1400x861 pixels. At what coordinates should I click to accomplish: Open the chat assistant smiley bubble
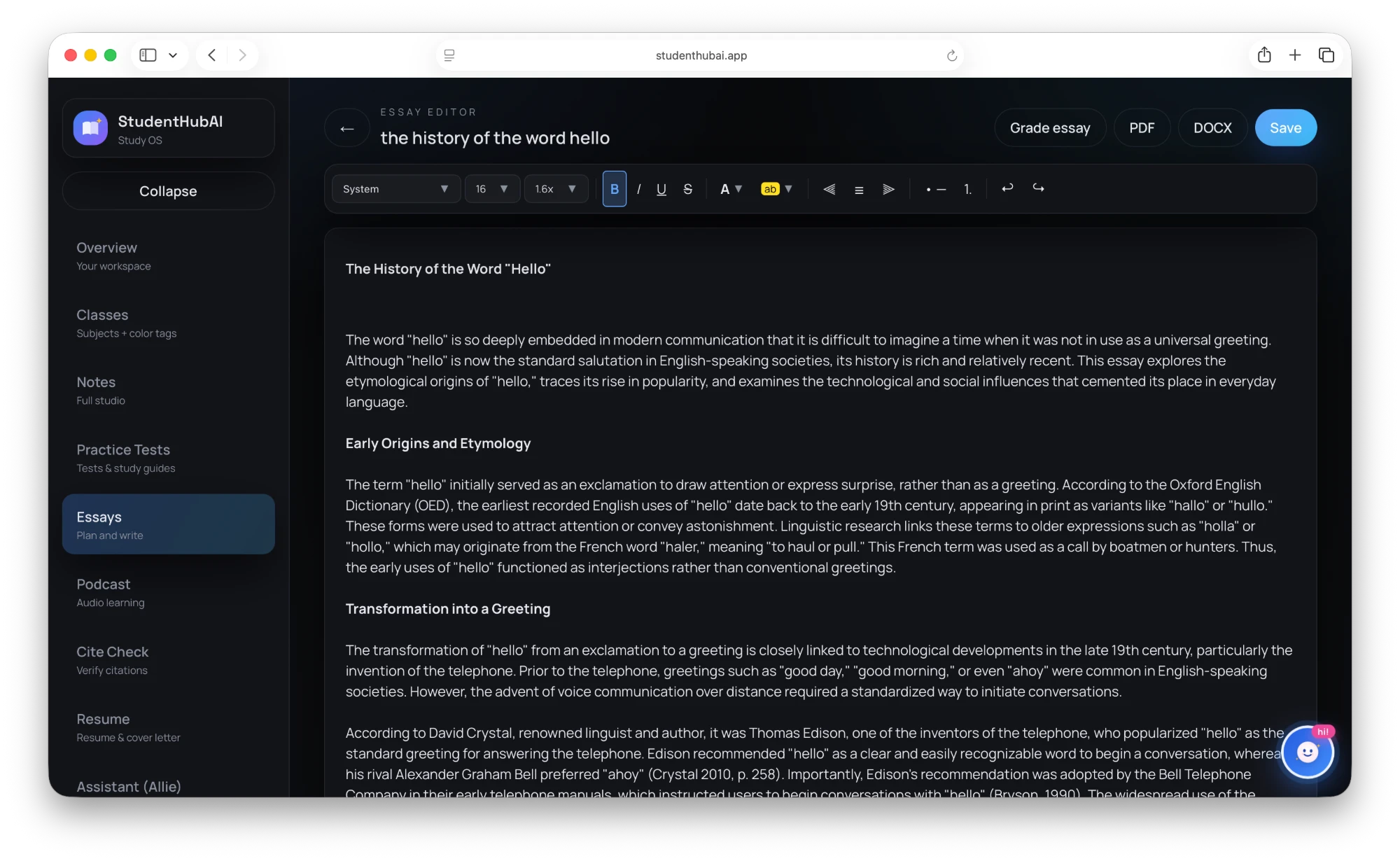click(x=1307, y=752)
